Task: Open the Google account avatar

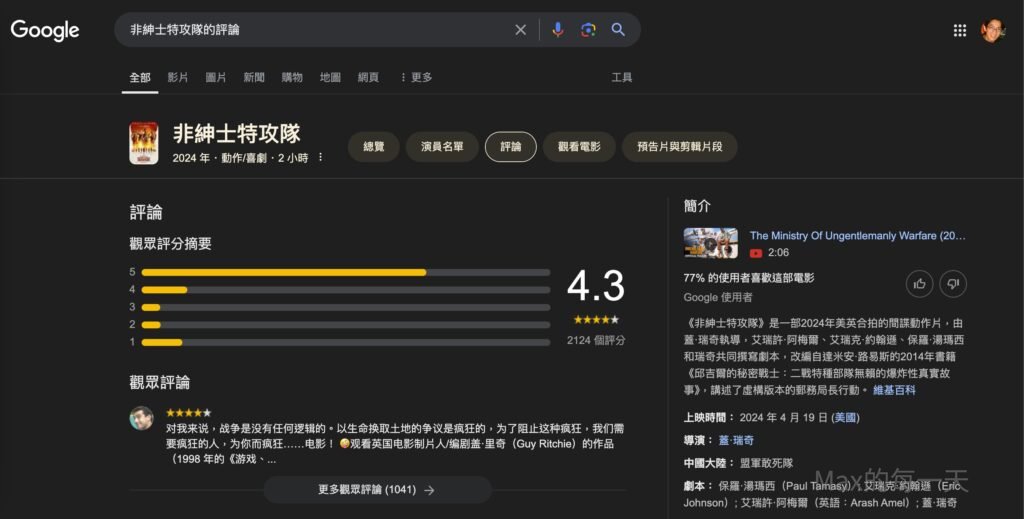Action: point(992,30)
